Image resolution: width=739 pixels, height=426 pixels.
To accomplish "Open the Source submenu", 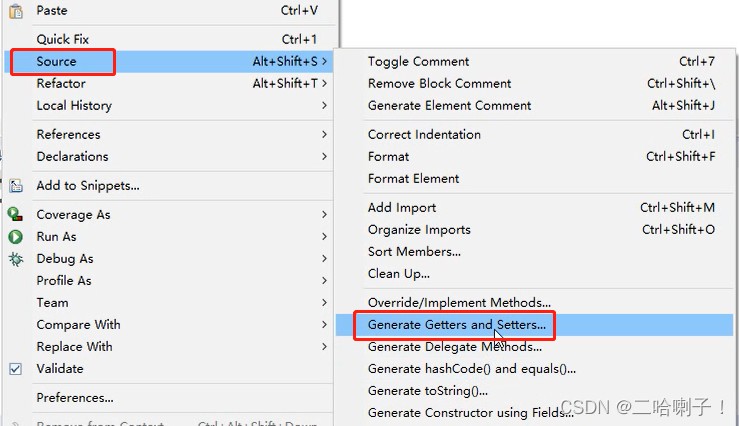I will click(x=57, y=62).
